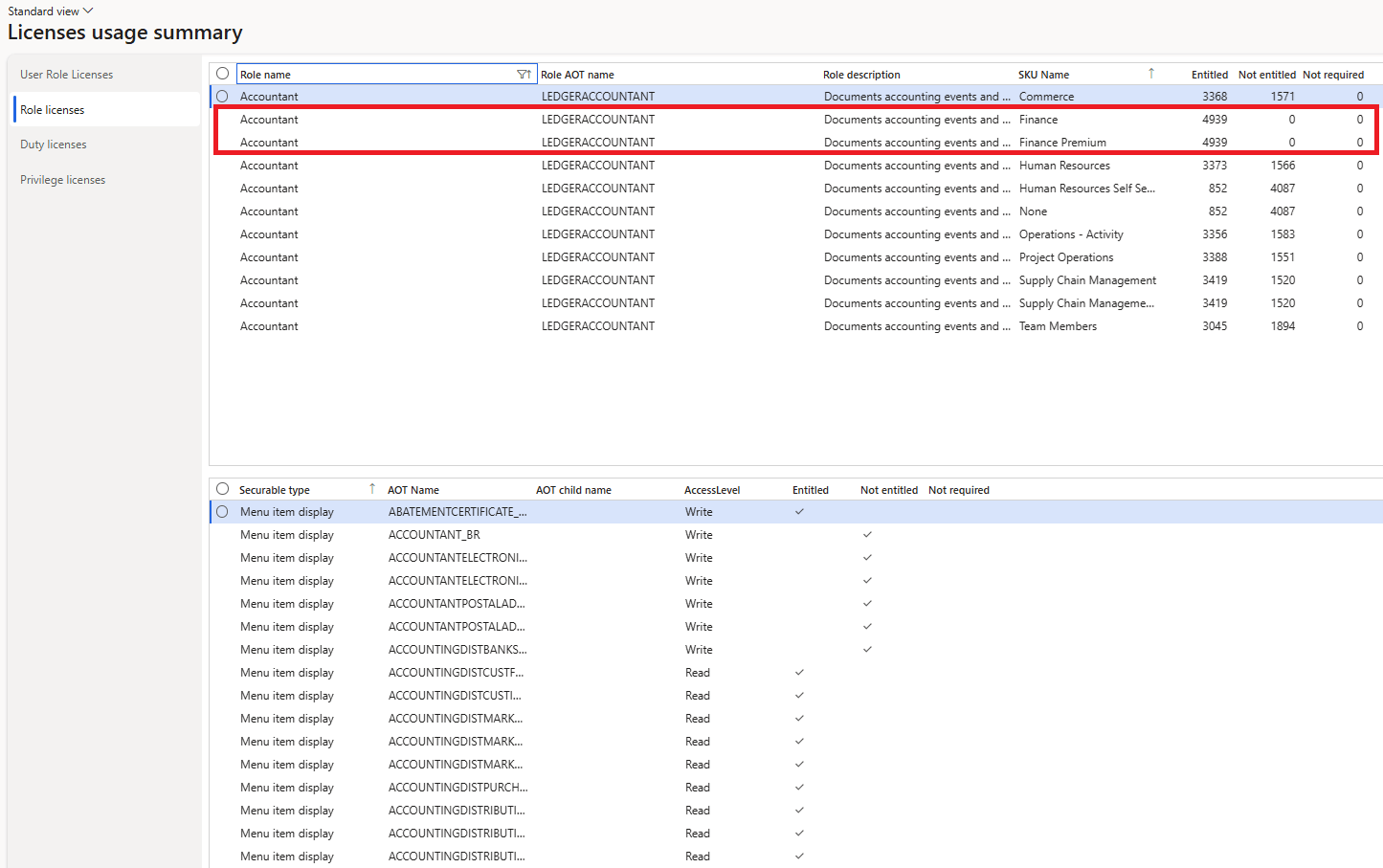
Task: Open the Role name column filter icon
Action: (524, 75)
